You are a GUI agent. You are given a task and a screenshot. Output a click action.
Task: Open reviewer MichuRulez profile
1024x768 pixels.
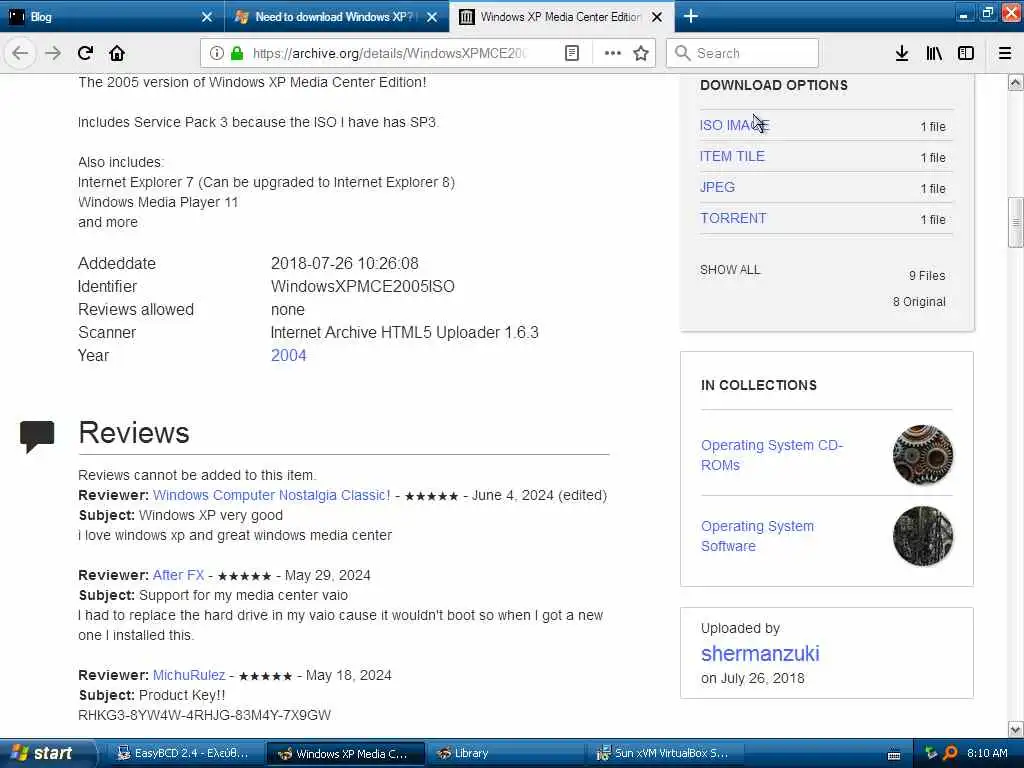tap(189, 675)
